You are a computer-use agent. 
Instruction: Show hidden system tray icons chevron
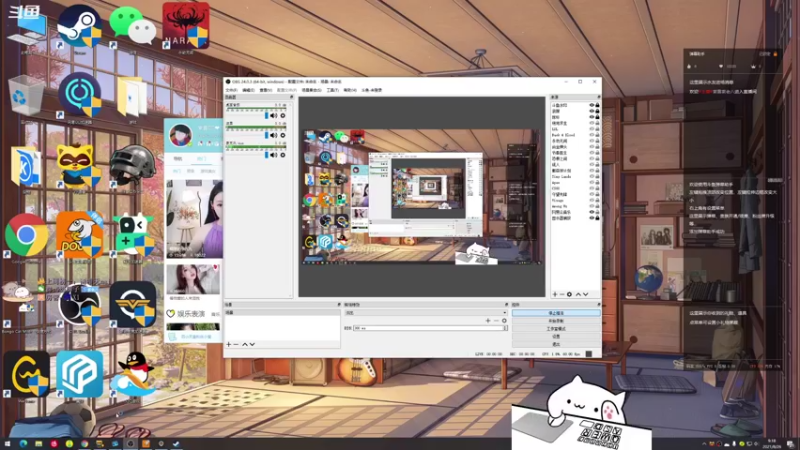pyautogui.click(x=704, y=444)
